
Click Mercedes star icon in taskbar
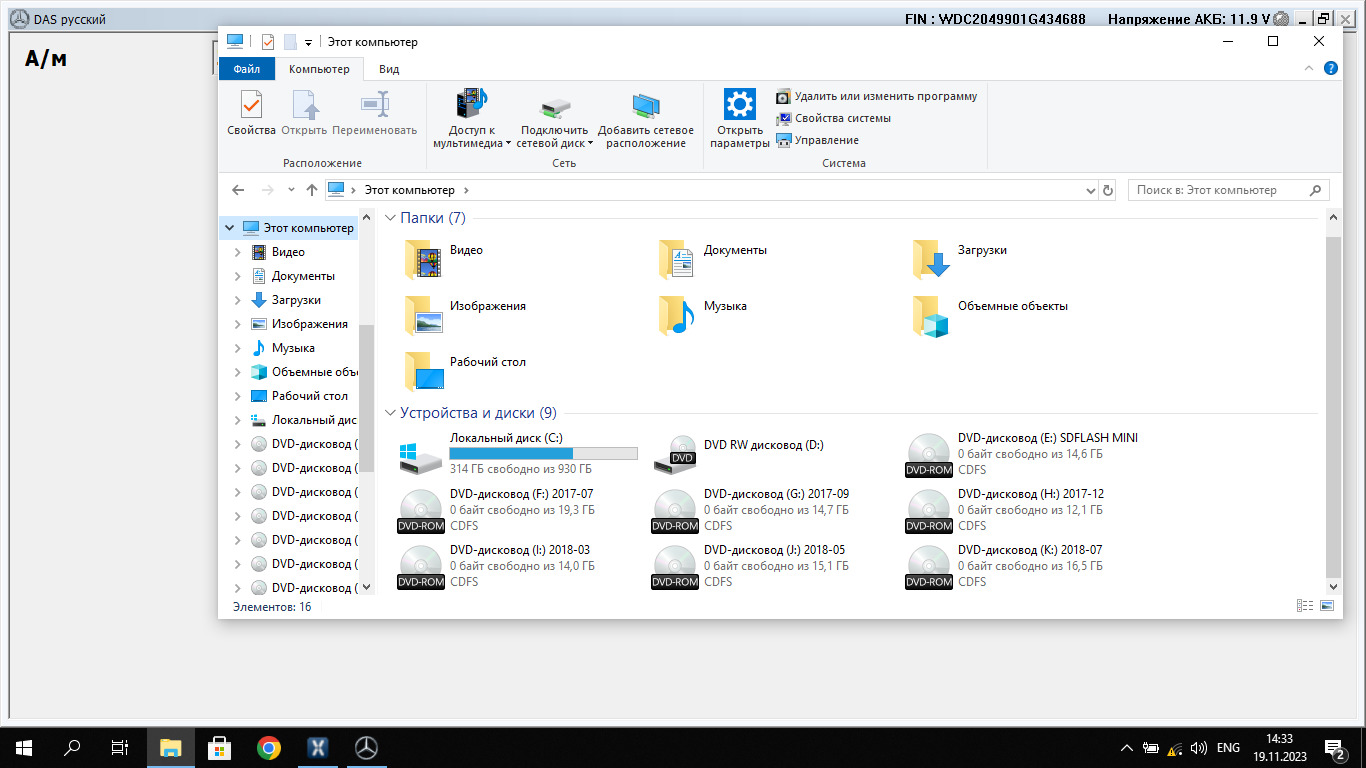367,747
